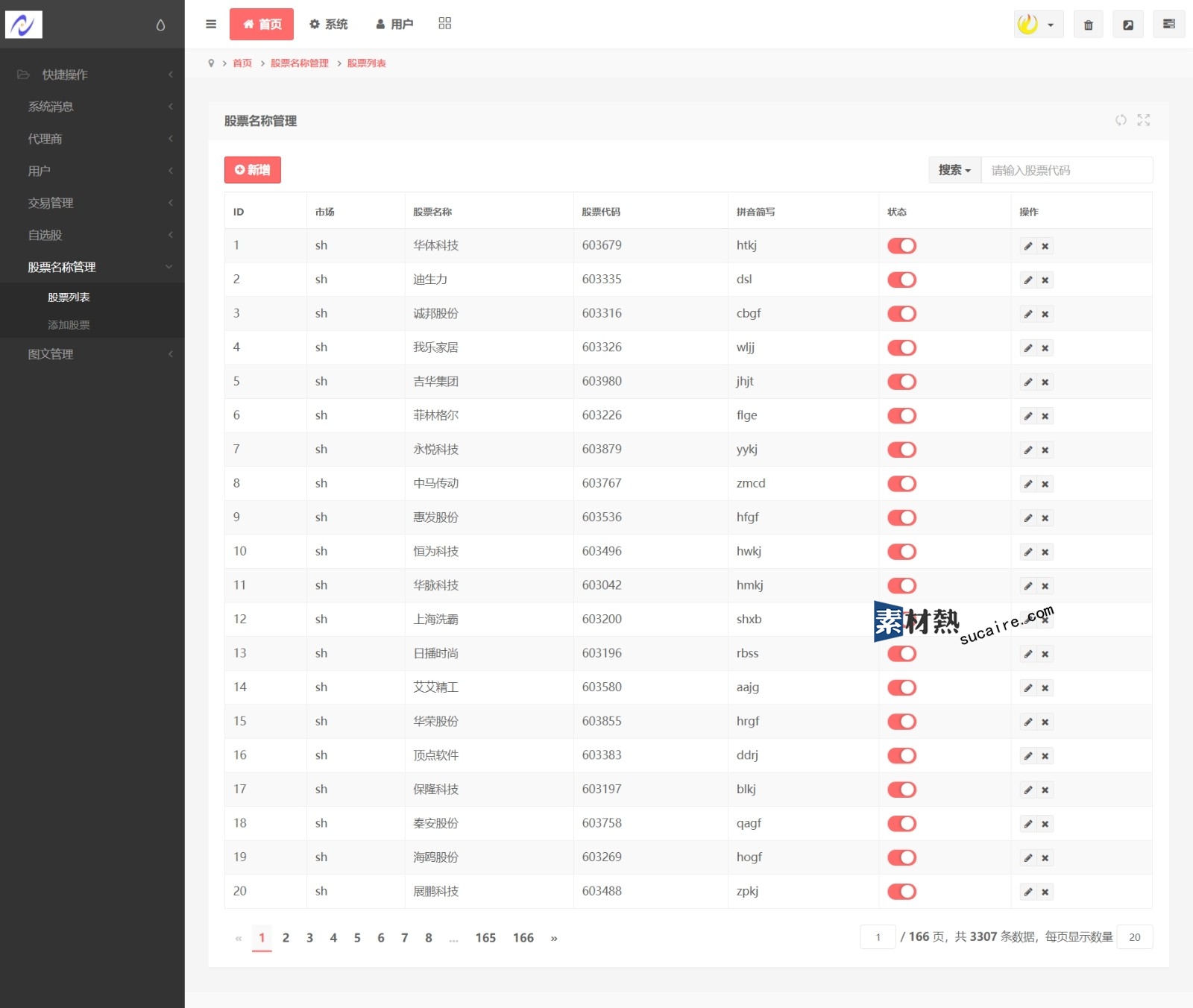The width and height of the screenshot is (1193, 1008).
Task: Click the hamburger menu toggle icon
Action: point(211,24)
